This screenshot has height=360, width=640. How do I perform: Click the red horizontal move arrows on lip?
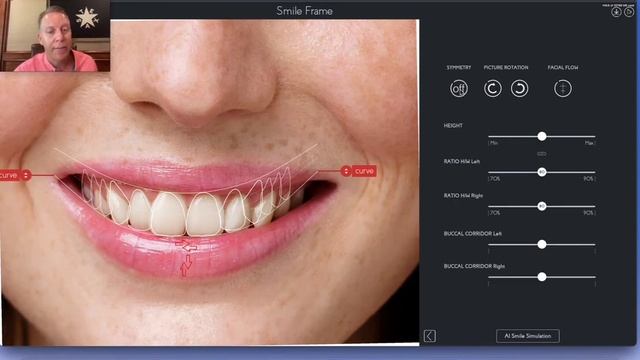(186, 245)
